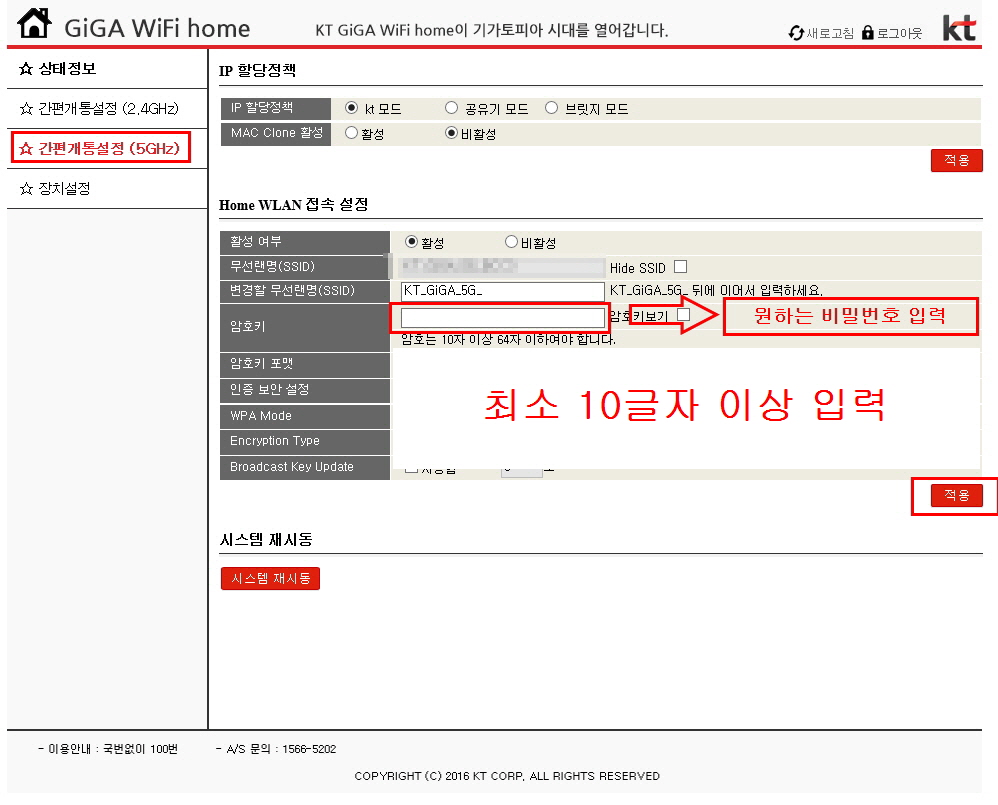
Task: Click the 암호키 포맷 row label
Action: (x=304, y=365)
